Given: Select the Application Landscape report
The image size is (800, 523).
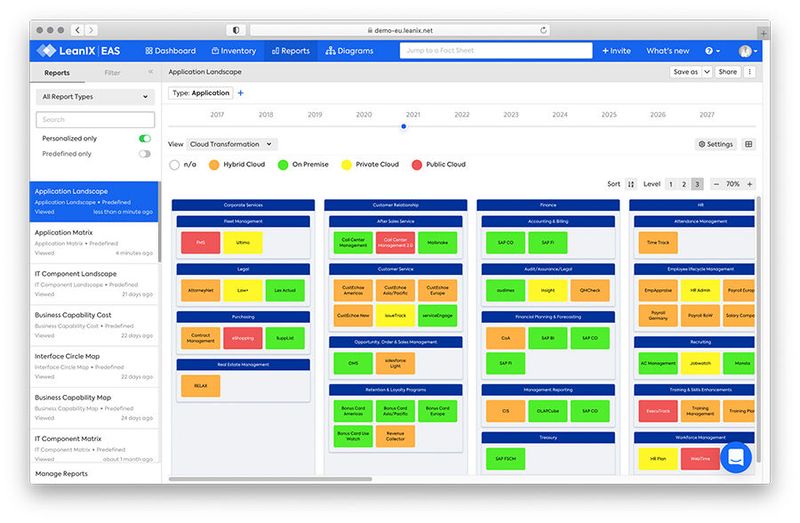Looking at the screenshot, I should tap(94, 201).
